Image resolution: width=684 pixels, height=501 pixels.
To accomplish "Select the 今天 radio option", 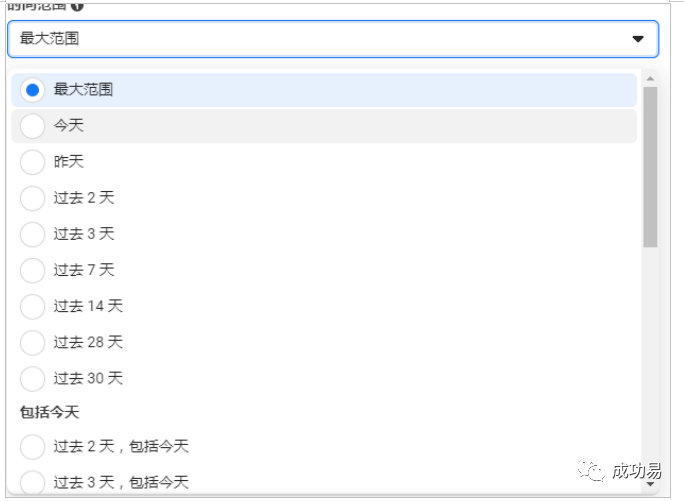I will tap(32, 126).
